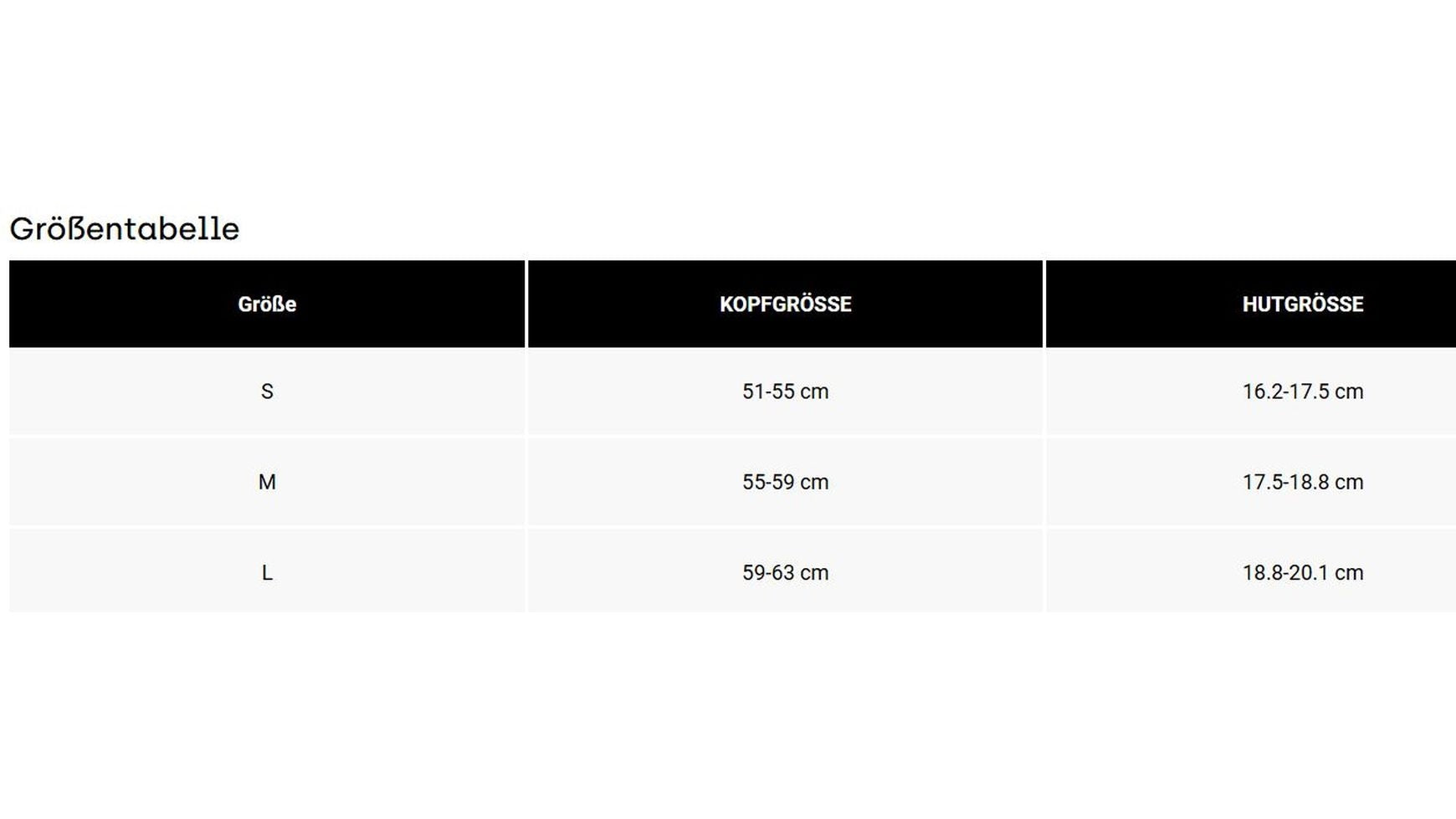Click the Größentabelle heading
Image resolution: width=1456 pixels, height=819 pixels.
[125, 229]
